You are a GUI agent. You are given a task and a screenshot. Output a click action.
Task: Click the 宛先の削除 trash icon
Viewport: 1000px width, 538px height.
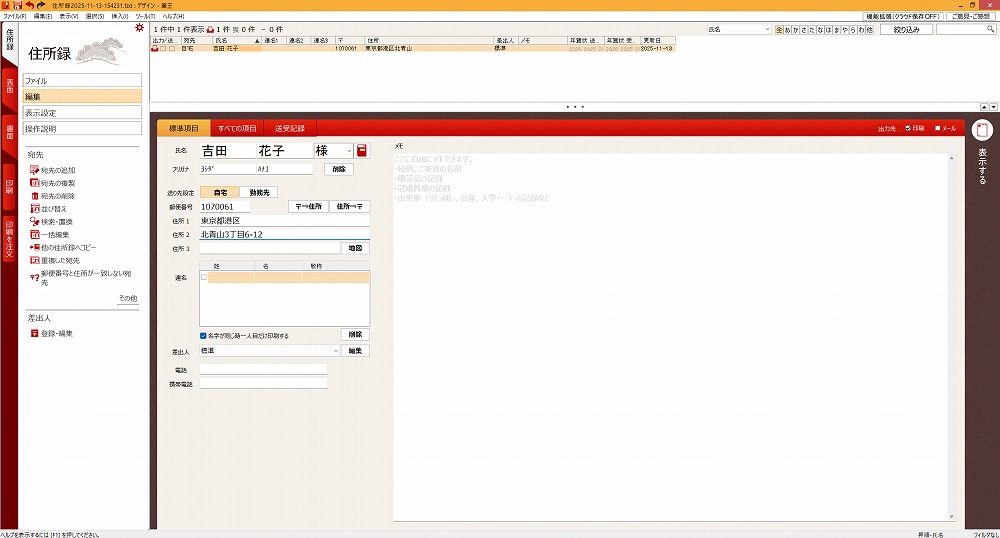tap(34, 196)
